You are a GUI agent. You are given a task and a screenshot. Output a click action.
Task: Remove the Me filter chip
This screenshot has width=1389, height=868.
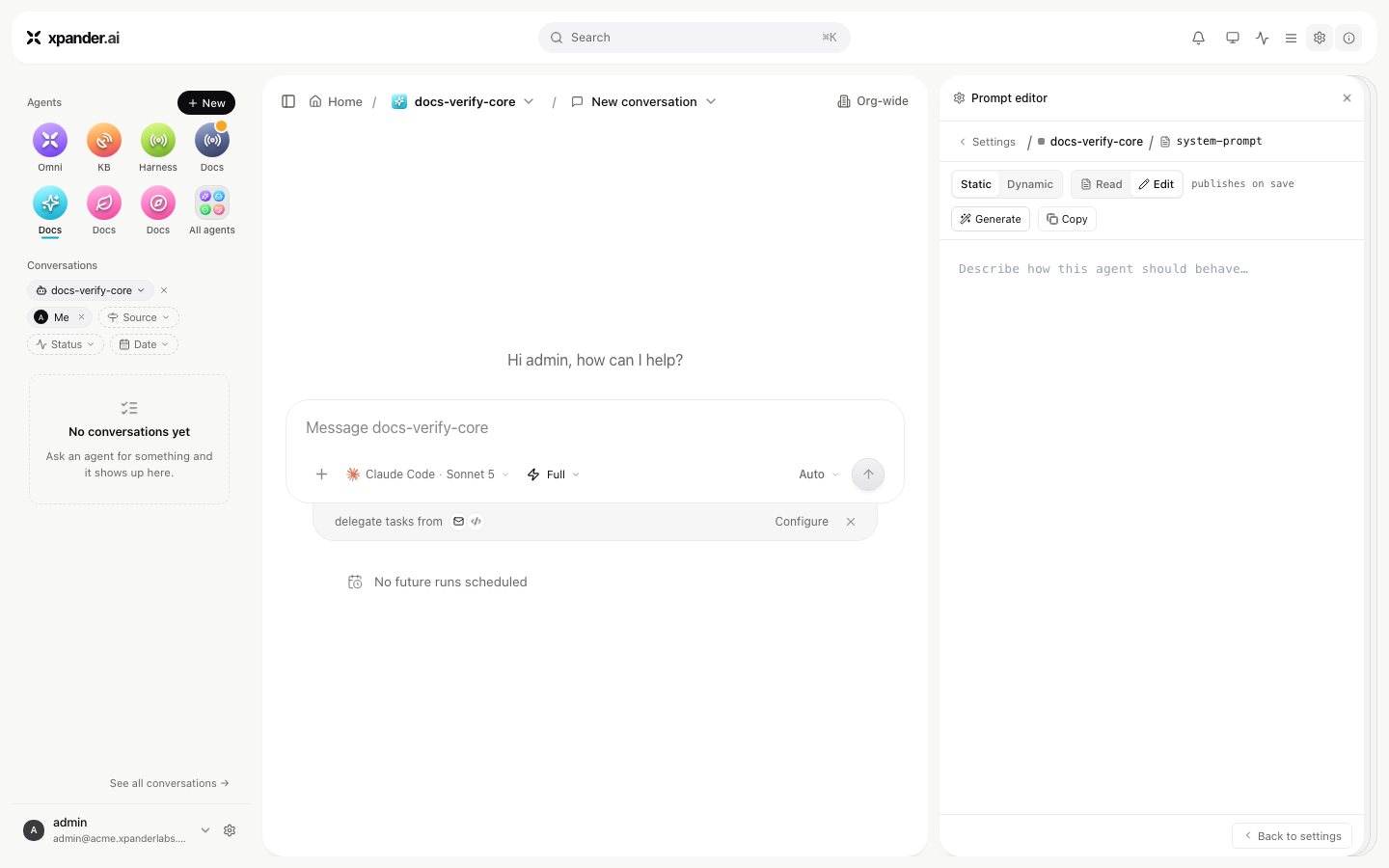[82, 317]
